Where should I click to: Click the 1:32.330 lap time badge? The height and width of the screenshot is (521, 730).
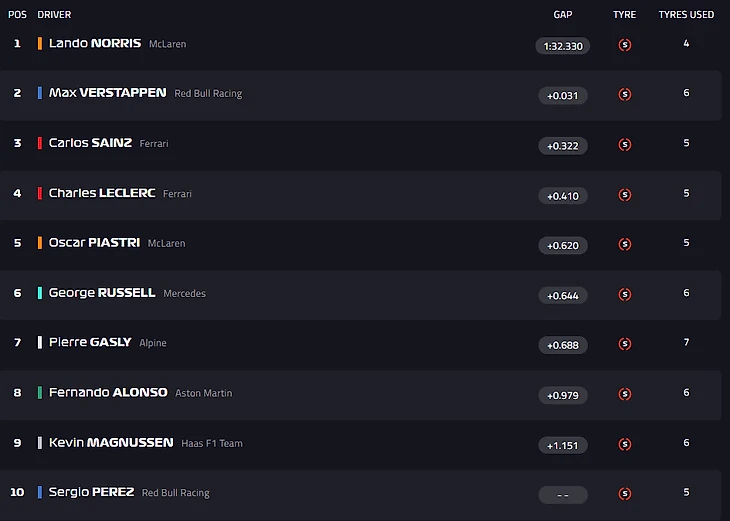(x=563, y=46)
